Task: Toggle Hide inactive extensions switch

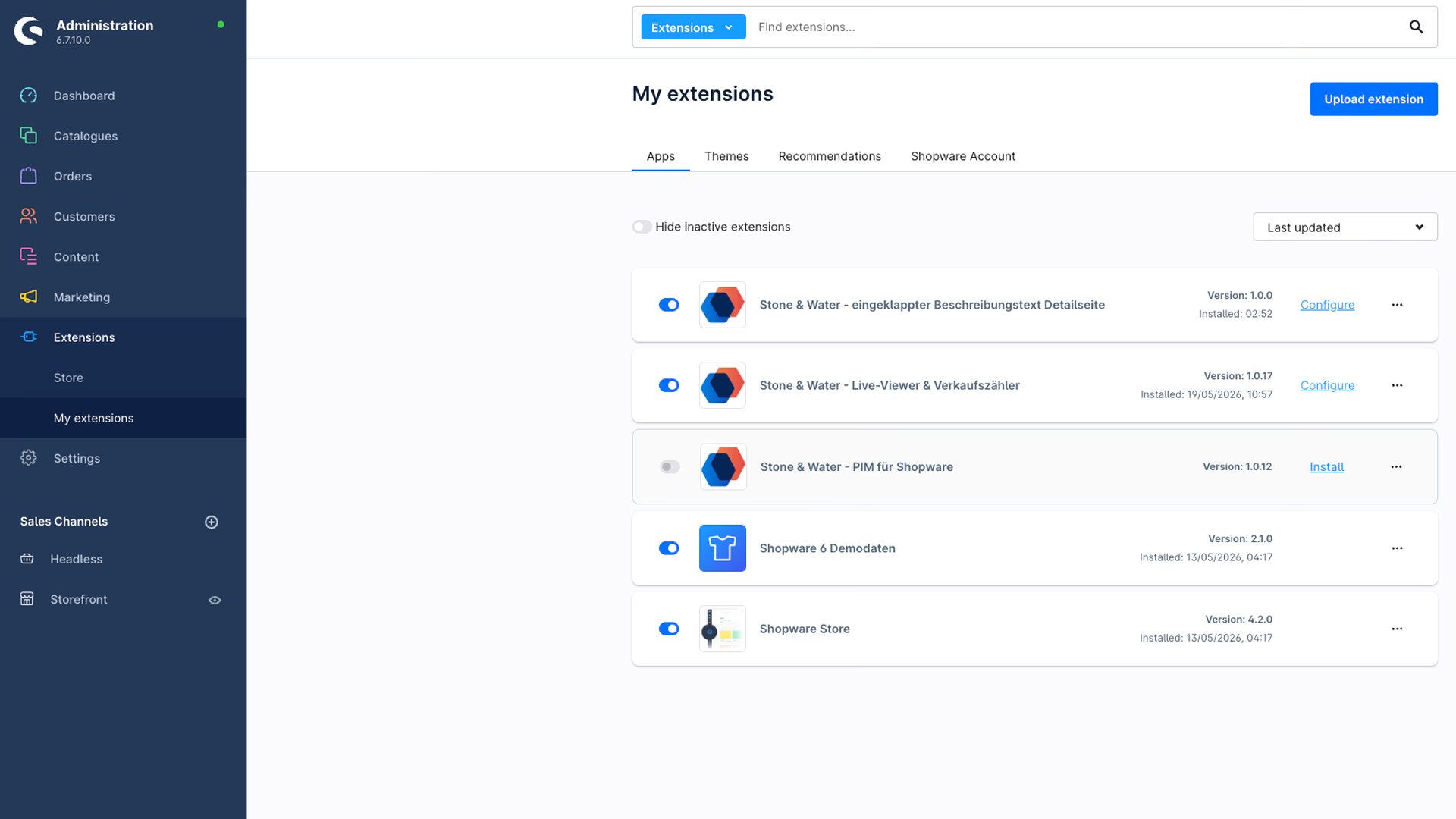Action: (x=642, y=227)
